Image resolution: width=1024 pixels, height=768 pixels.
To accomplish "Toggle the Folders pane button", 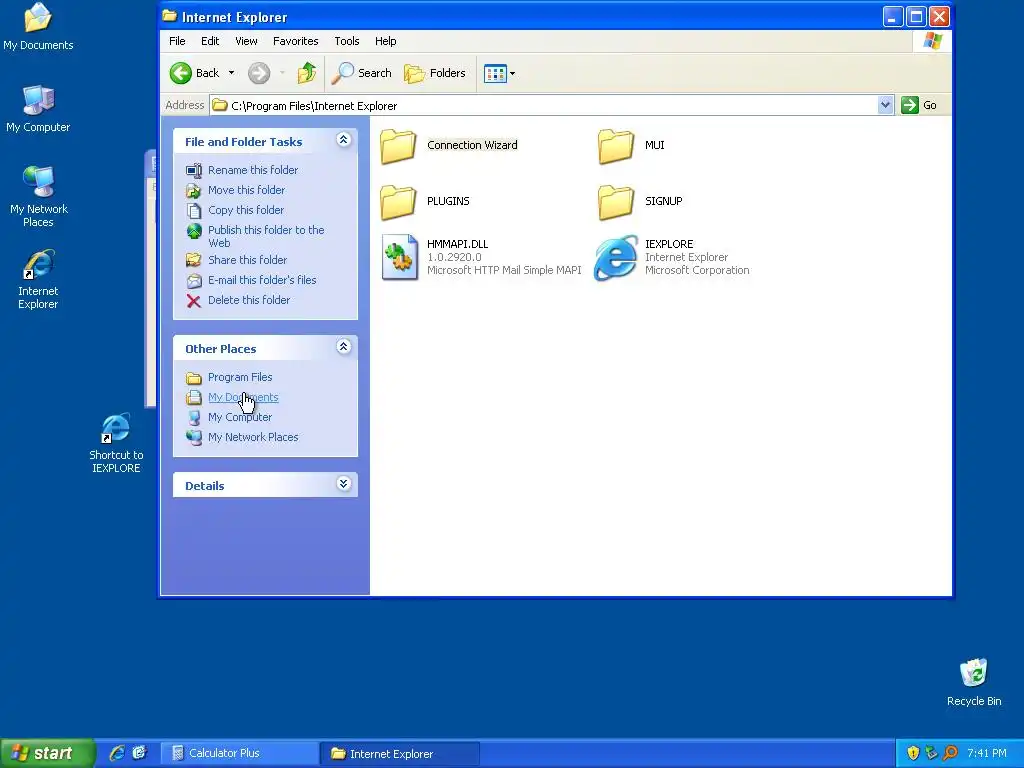I will 435,73.
